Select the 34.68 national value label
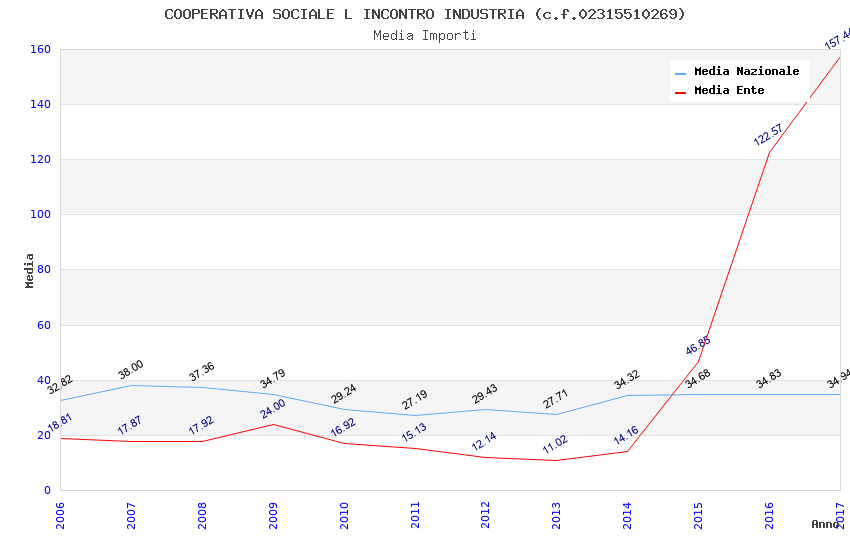The height and width of the screenshot is (550, 850). tap(698, 378)
